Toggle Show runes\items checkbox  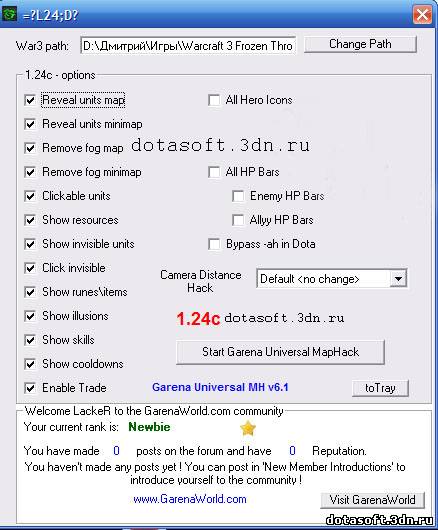(x=30, y=292)
